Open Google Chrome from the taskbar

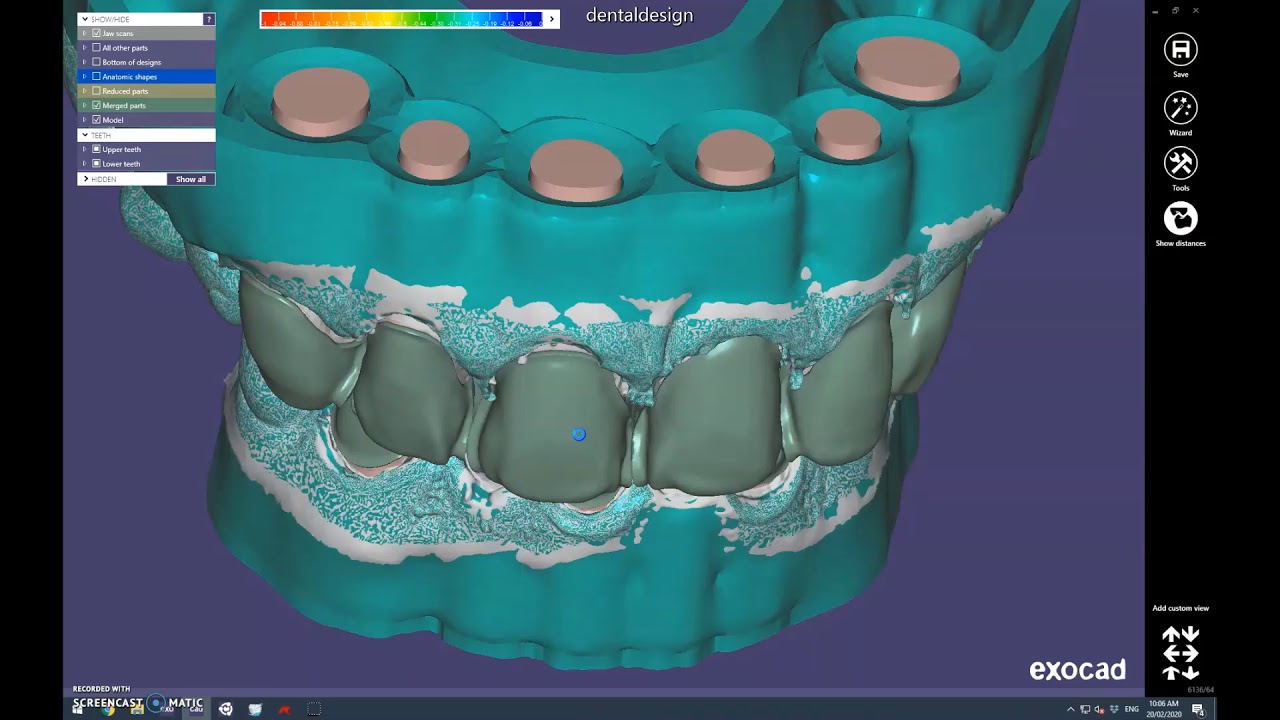coord(108,709)
